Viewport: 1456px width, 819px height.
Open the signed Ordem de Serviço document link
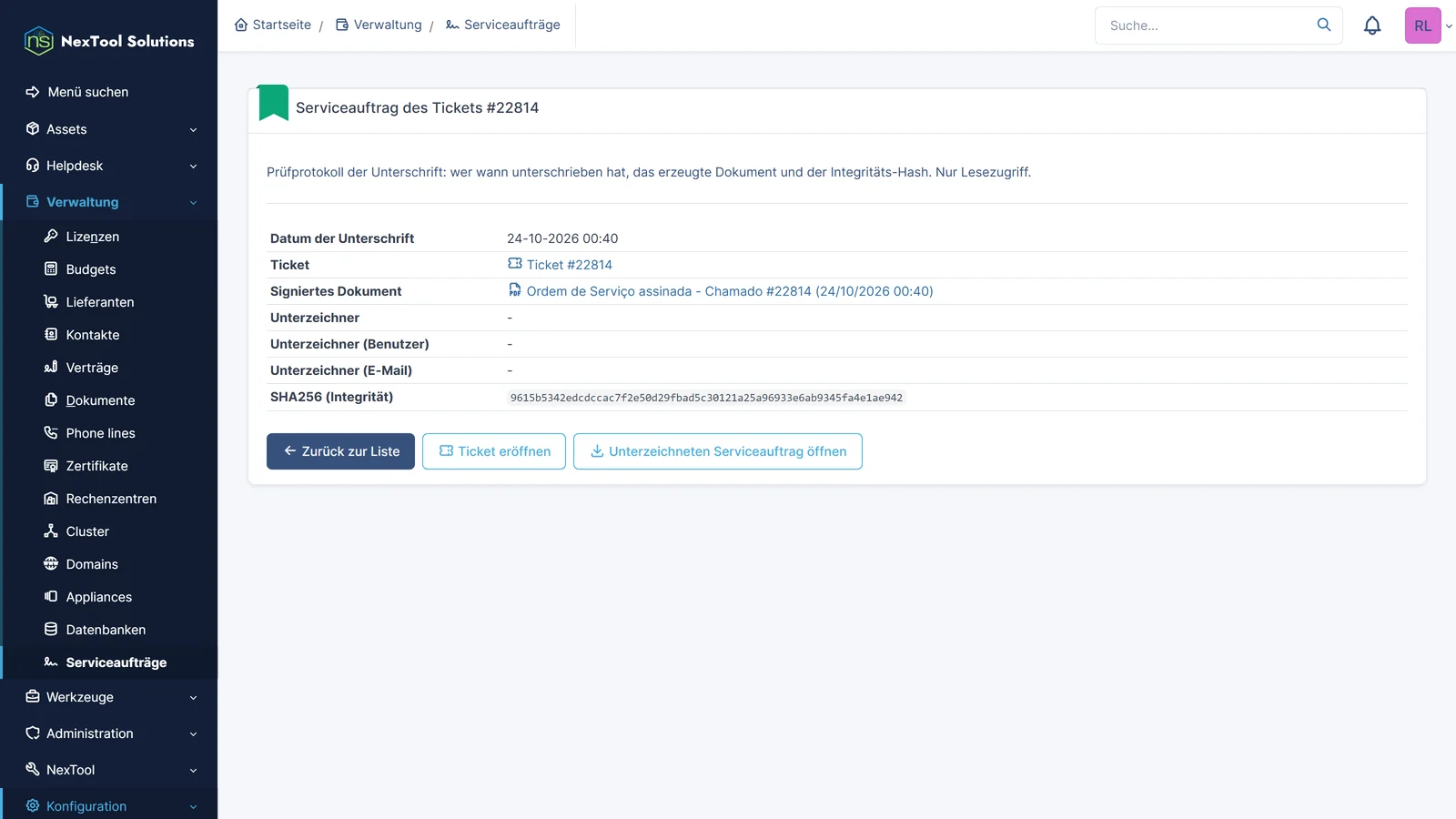[730, 291]
